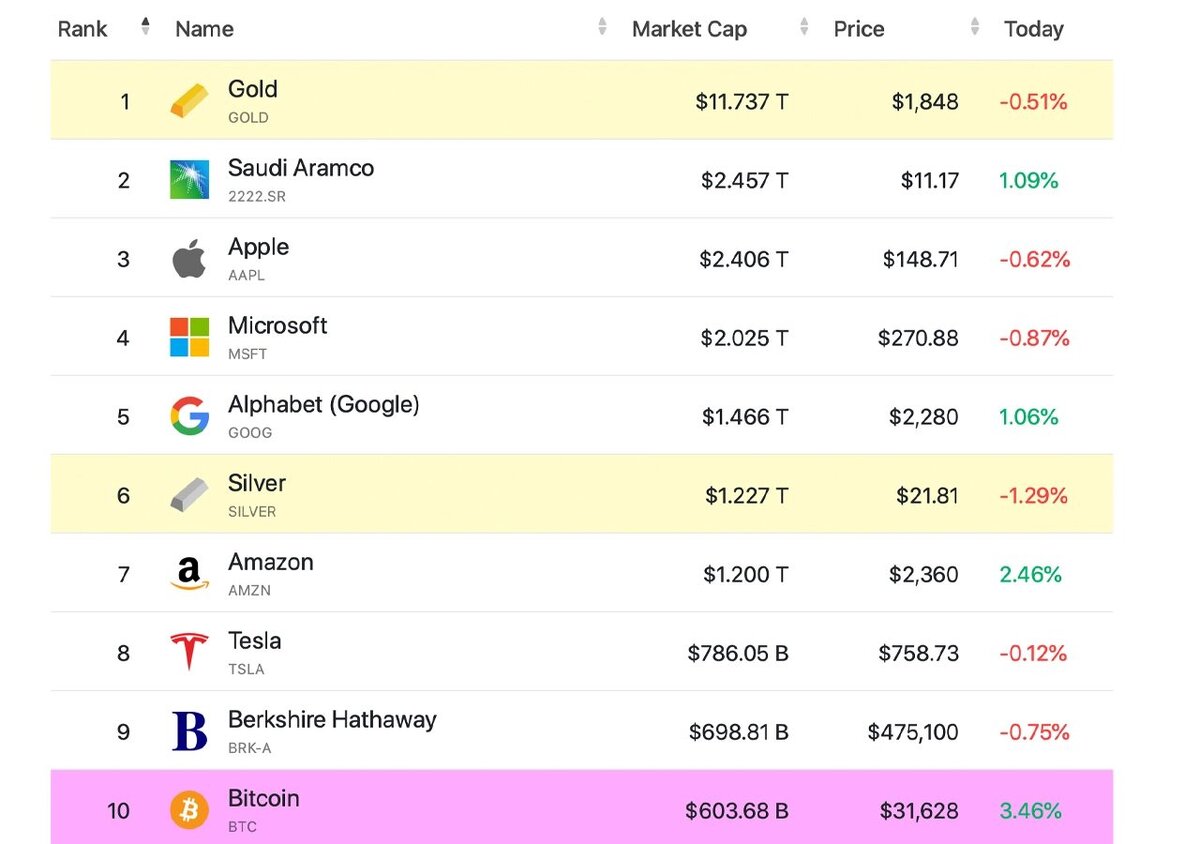Click the Apple logo icon
Screen dimensions: 1200x844
tap(189, 259)
